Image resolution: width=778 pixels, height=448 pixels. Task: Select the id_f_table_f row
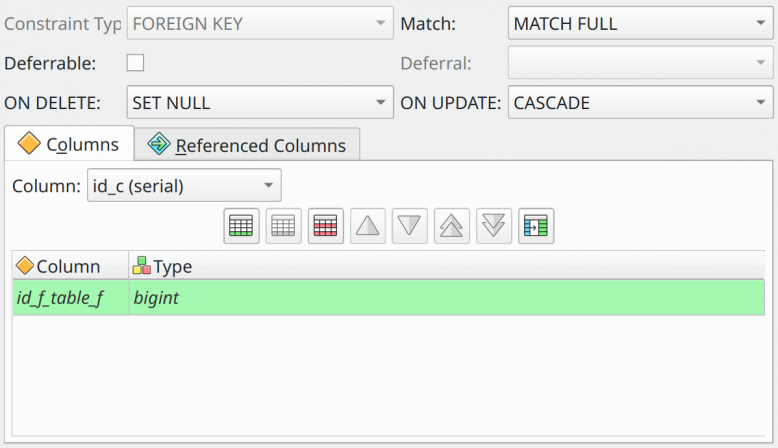pos(389,298)
